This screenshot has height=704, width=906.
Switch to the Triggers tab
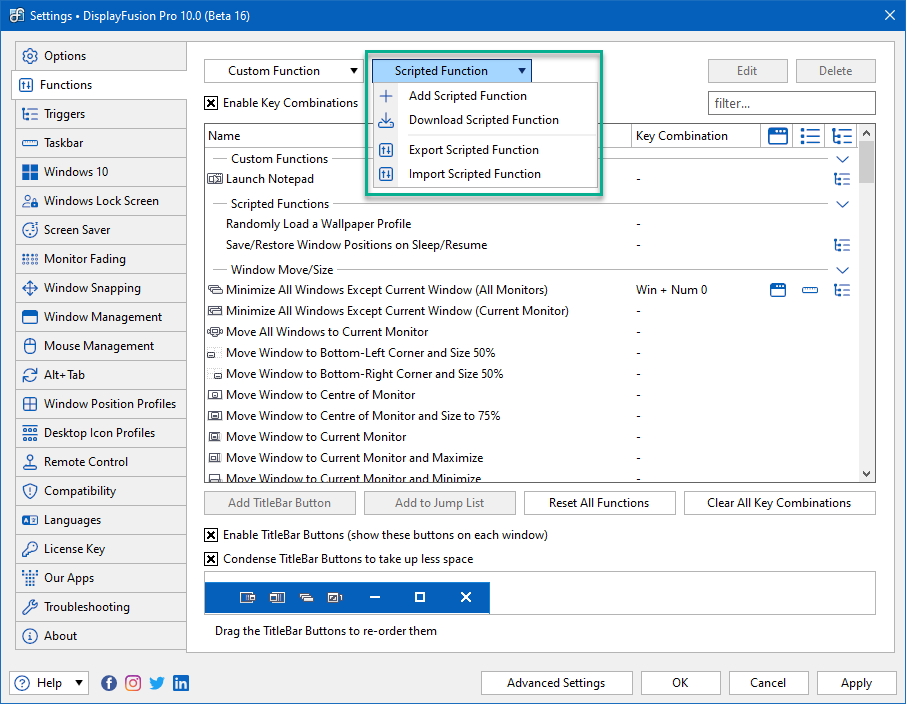pyautogui.click(x=101, y=114)
